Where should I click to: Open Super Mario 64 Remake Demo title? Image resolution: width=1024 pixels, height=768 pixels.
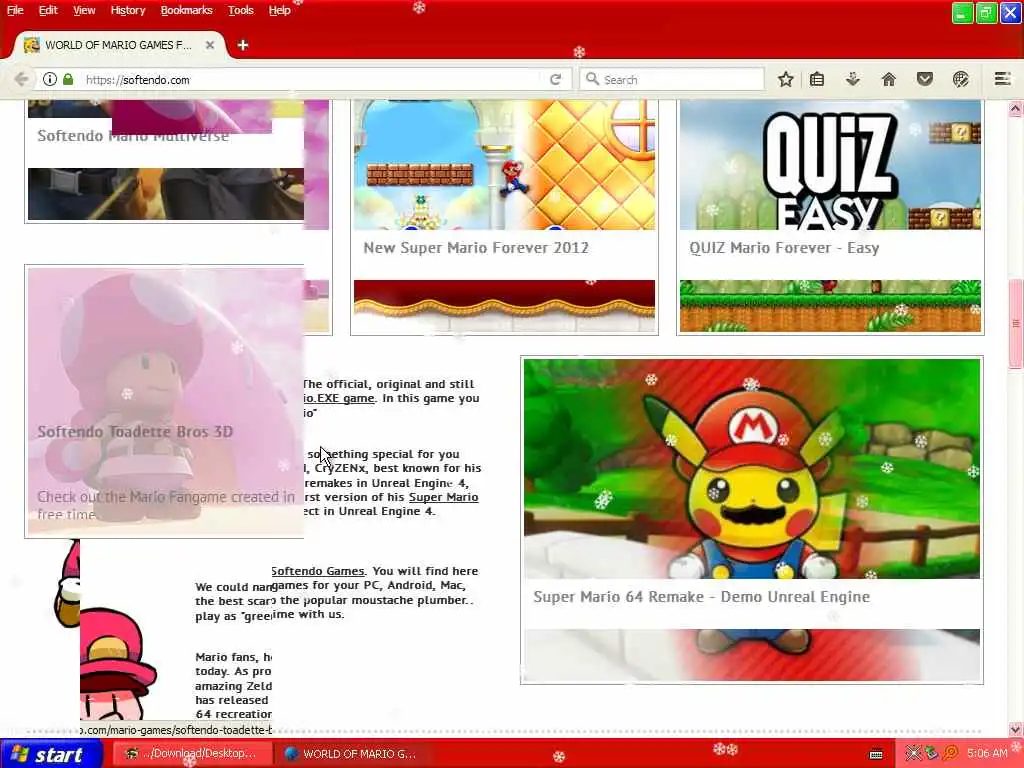pyautogui.click(x=701, y=597)
